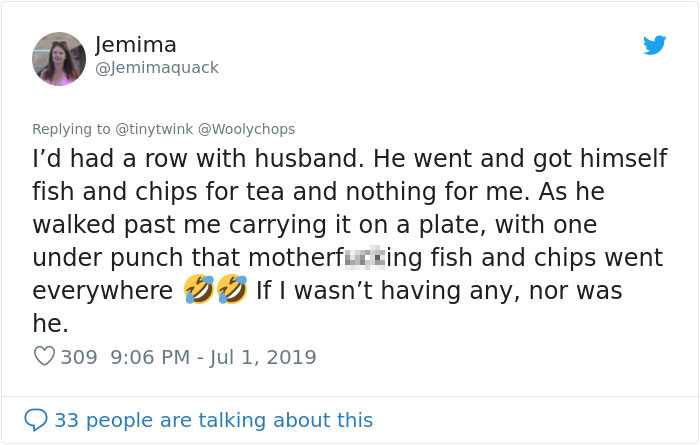The image size is (700, 445).
Task: Open the 9:06 PM - Jul 1, 2019 timestamp
Action: [214, 357]
